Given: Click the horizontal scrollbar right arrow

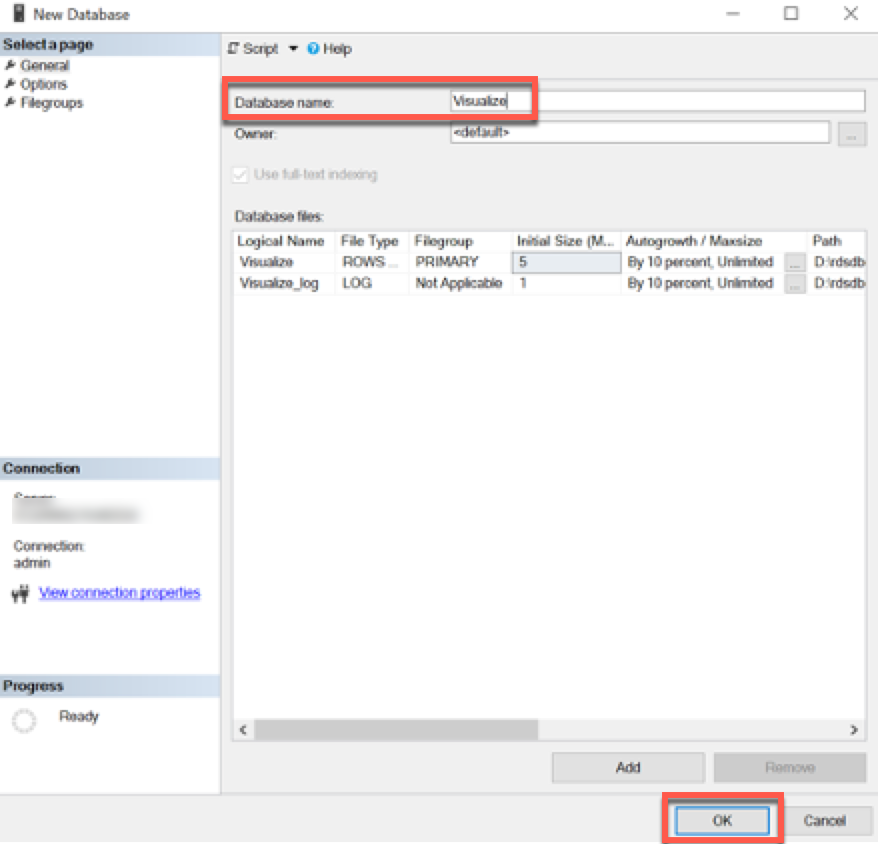Looking at the screenshot, I should [x=855, y=730].
